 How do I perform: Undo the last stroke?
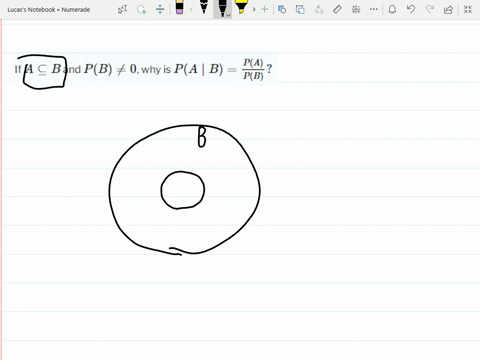pos(411,9)
